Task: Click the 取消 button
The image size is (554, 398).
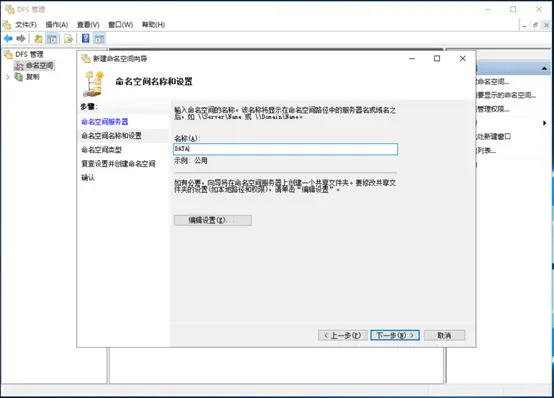Action: pyautogui.click(x=444, y=335)
